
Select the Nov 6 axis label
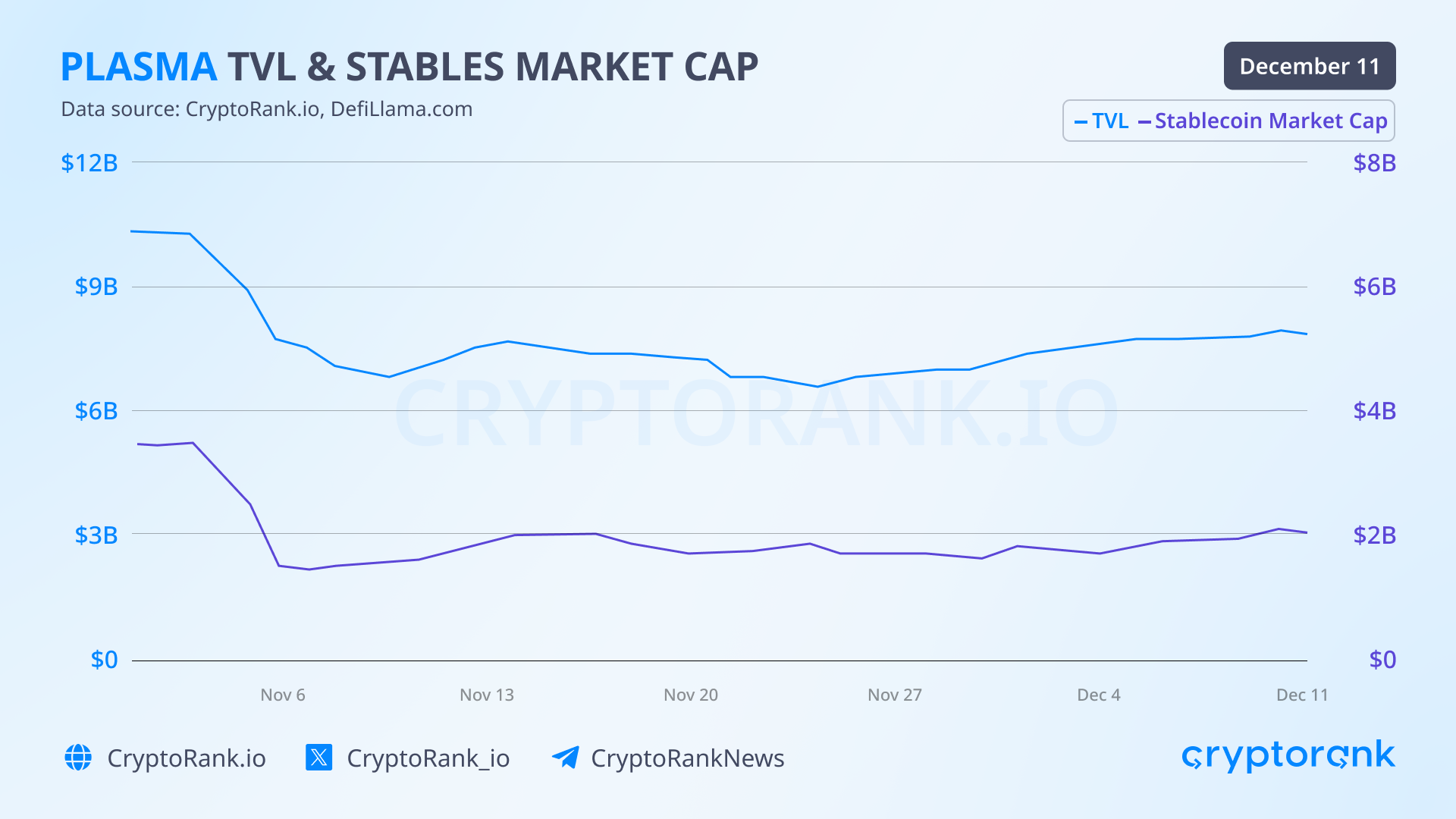click(283, 695)
